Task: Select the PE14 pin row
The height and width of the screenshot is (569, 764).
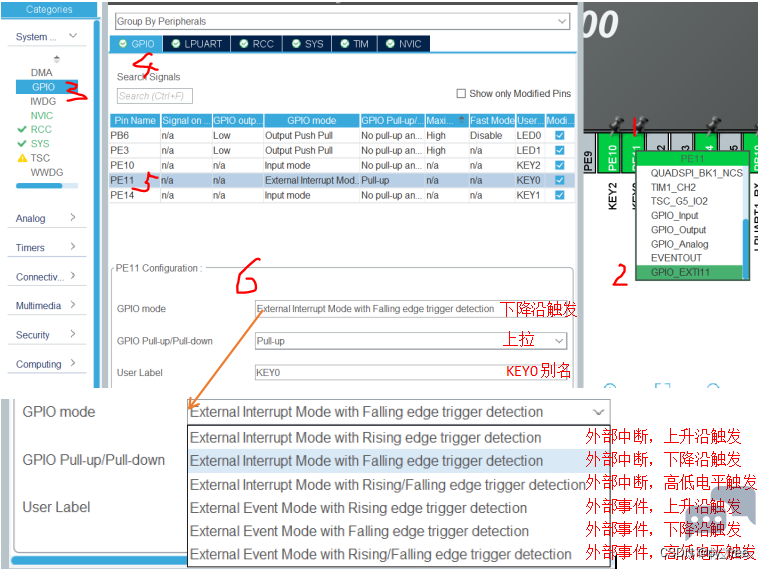Action: point(342,195)
